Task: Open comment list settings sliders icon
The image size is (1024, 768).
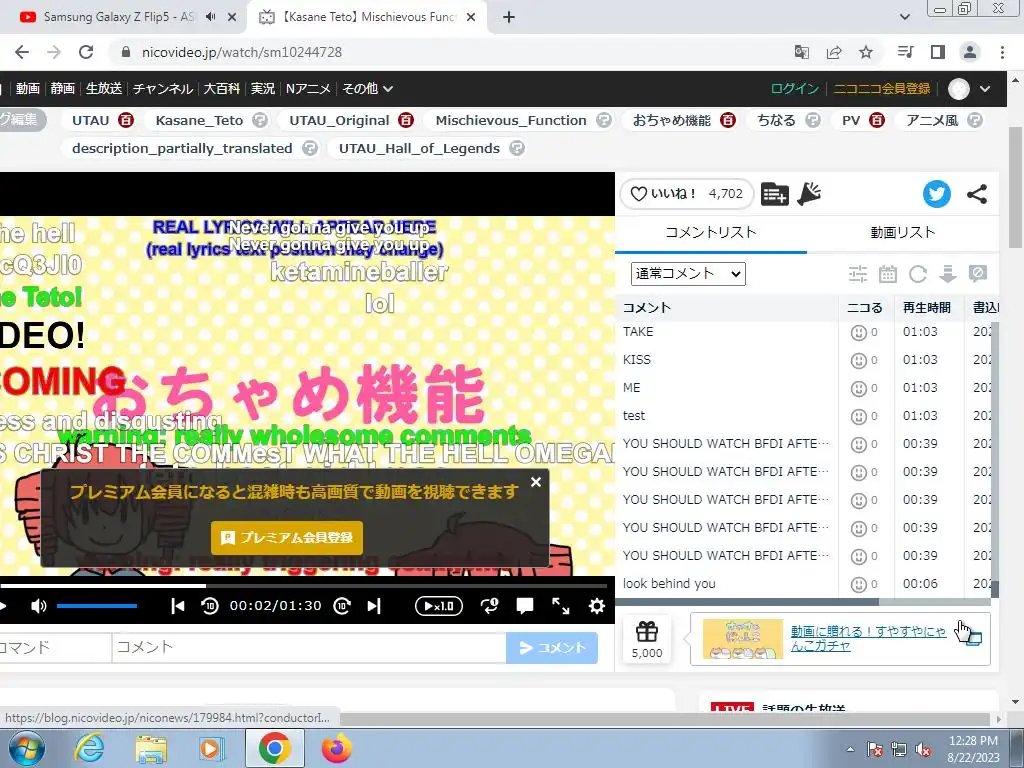Action: (857, 274)
